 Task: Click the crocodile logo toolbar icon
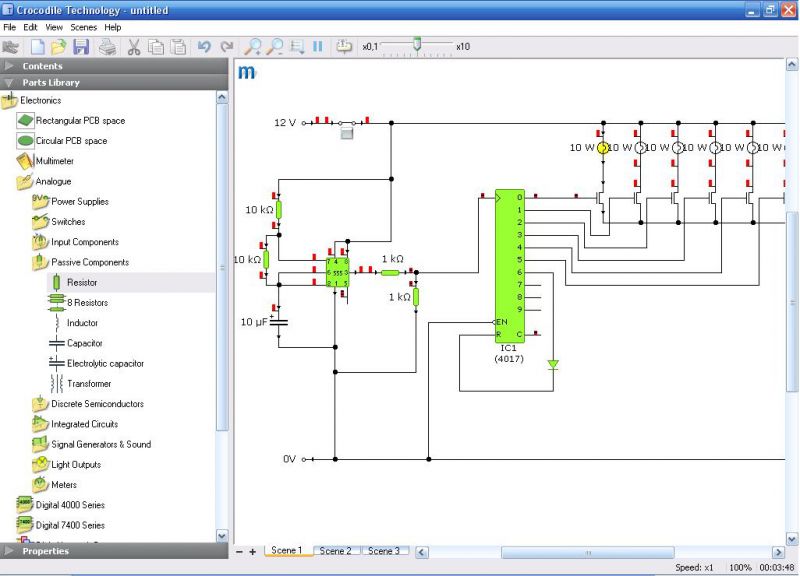[x=11, y=47]
